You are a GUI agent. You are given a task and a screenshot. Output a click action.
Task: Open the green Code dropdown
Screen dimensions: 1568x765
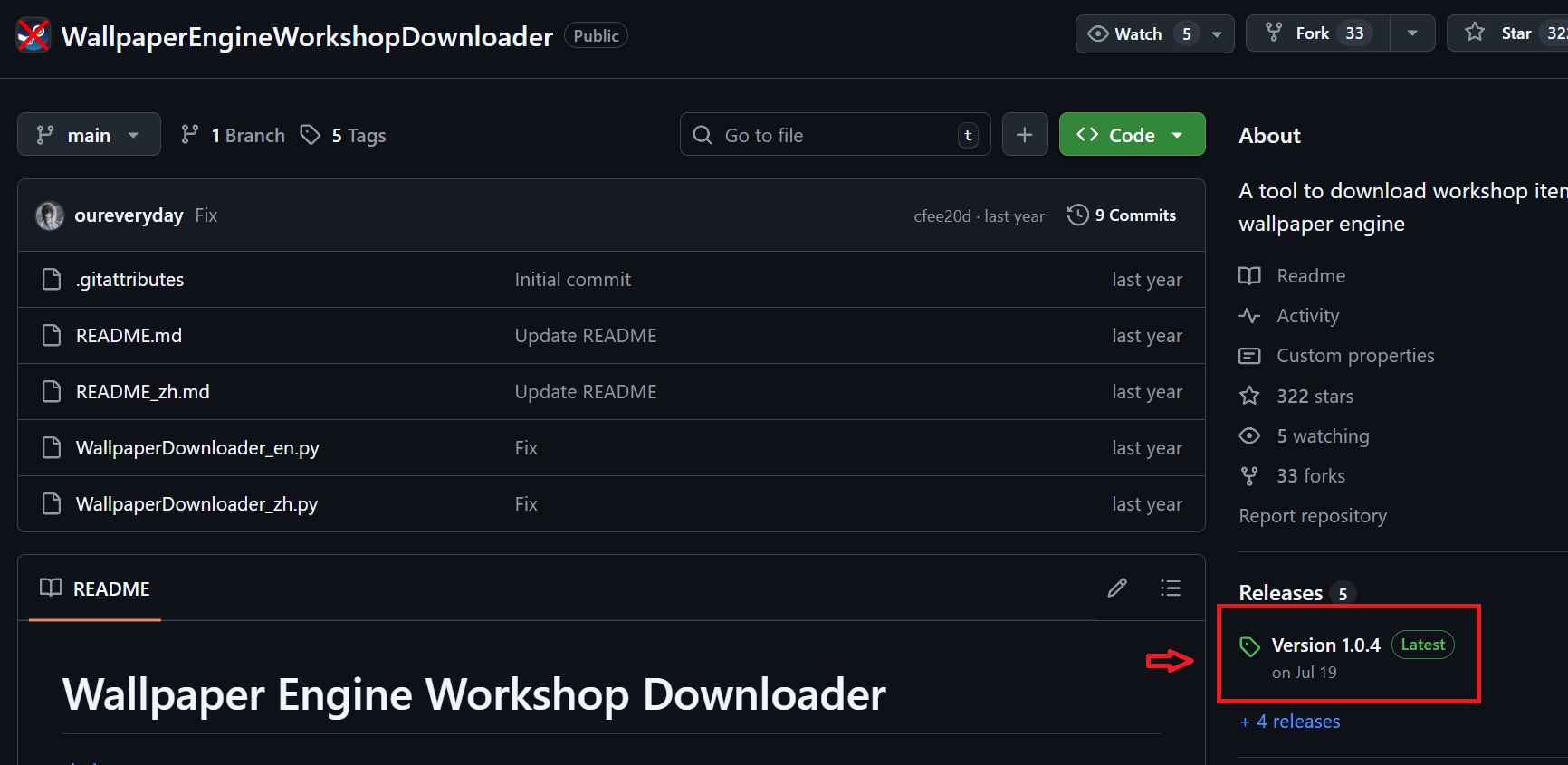coord(1132,135)
